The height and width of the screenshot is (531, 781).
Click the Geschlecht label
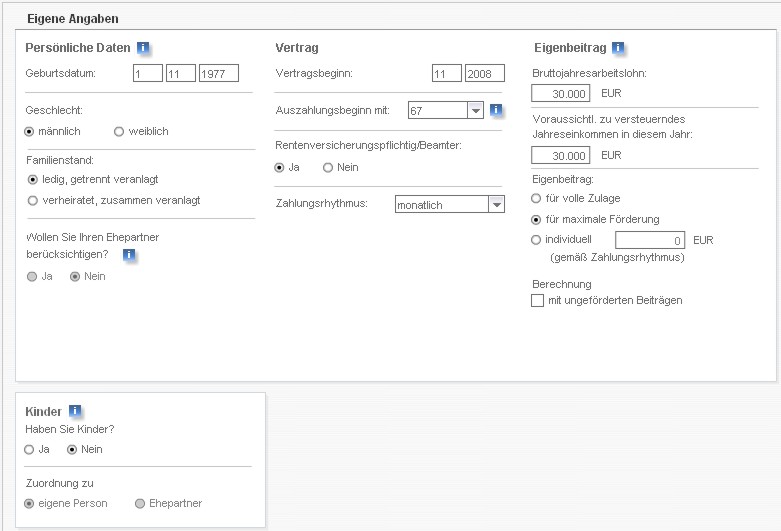click(54, 110)
